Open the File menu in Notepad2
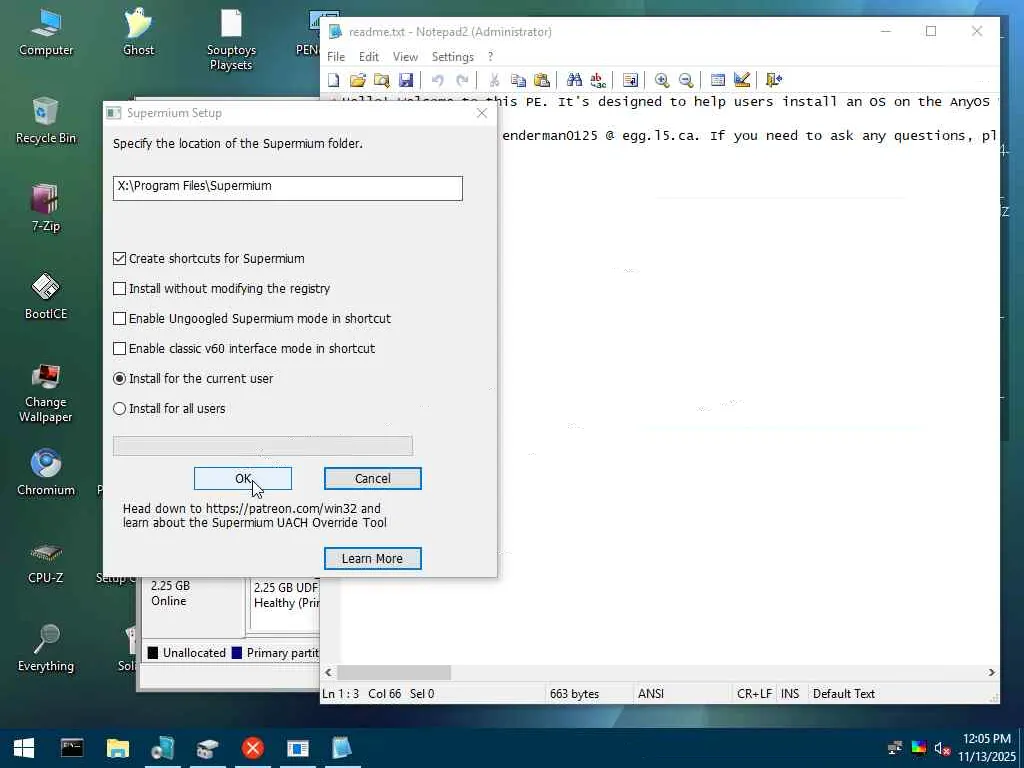The height and width of the screenshot is (768, 1024). pos(336,57)
